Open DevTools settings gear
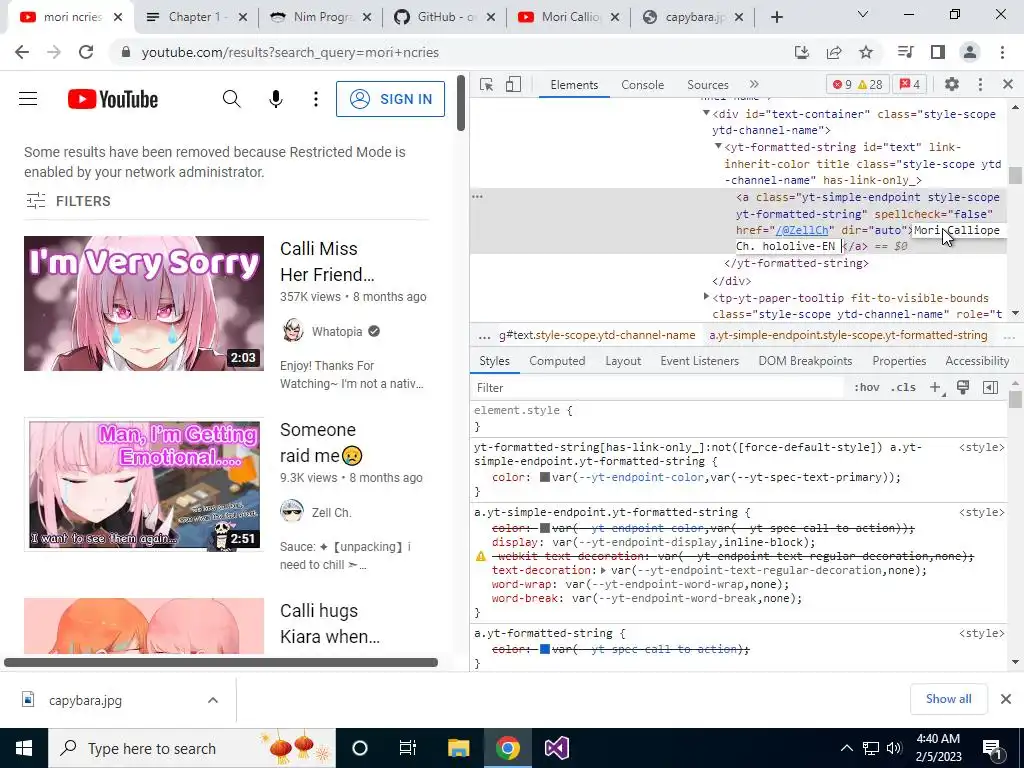The image size is (1024, 768). coord(952,84)
